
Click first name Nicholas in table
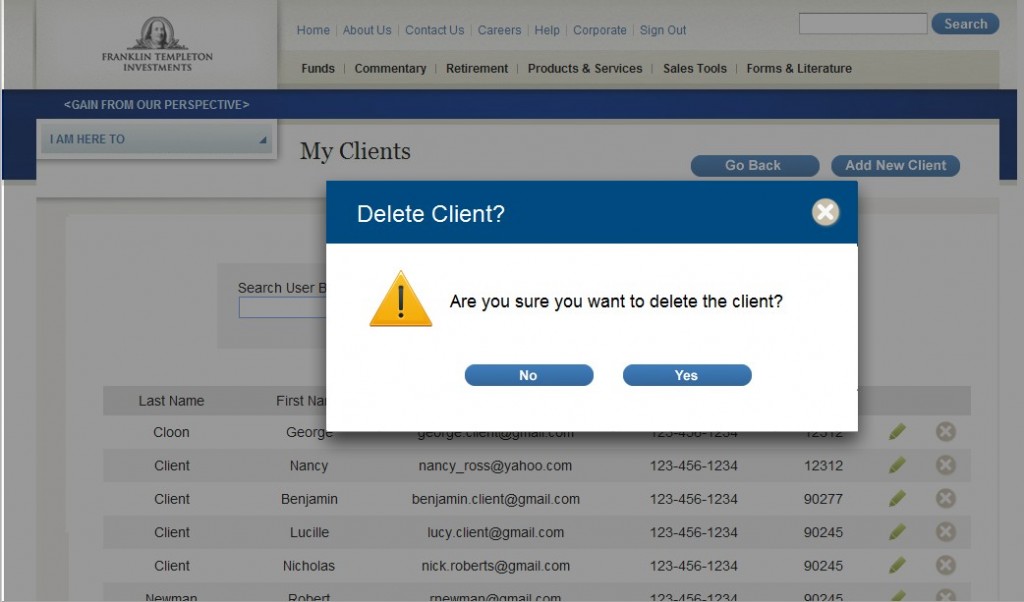click(309, 565)
